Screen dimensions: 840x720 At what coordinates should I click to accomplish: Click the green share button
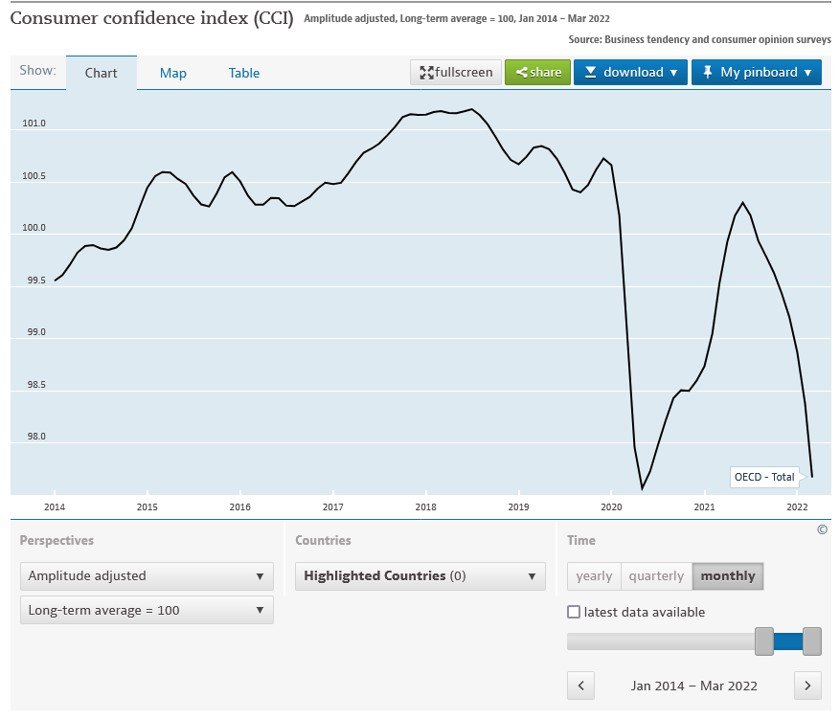pyautogui.click(x=538, y=72)
